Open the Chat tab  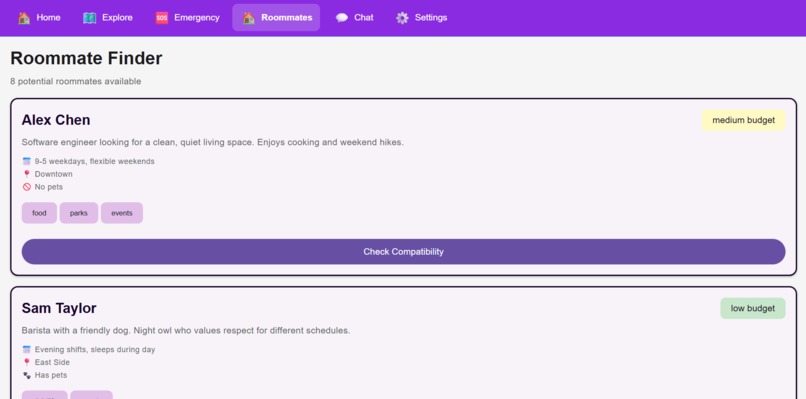[x=354, y=17]
